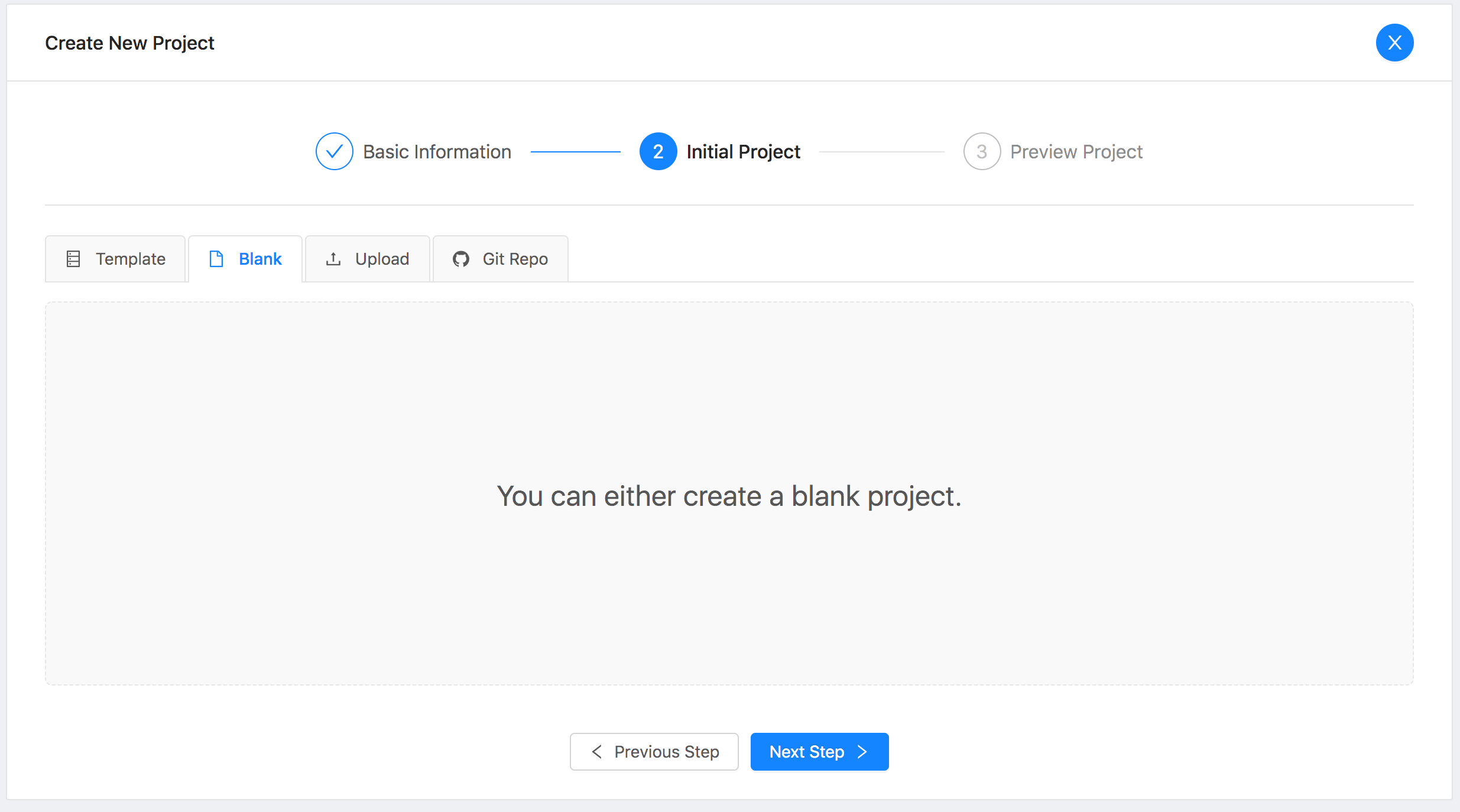Click the Template tab list icon
The height and width of the screenshot is (812, 1460).
(x=73, y=259)
